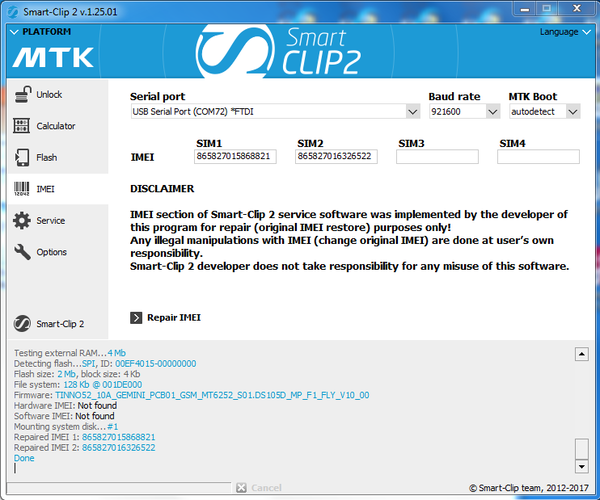Open the PLATFORM menu
The width and height of the screenshot is (600, 500).
[x=40, y=31]
